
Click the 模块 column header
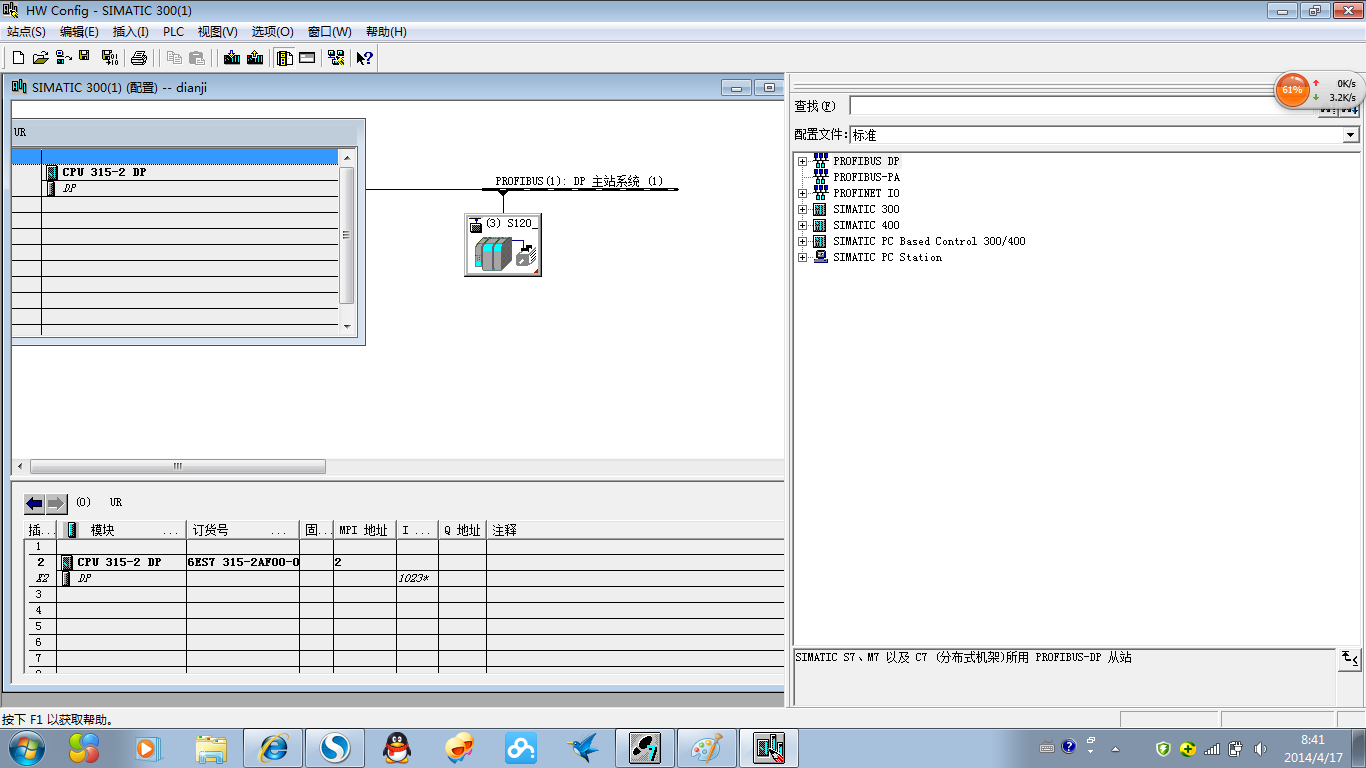(x=122, y=530)
